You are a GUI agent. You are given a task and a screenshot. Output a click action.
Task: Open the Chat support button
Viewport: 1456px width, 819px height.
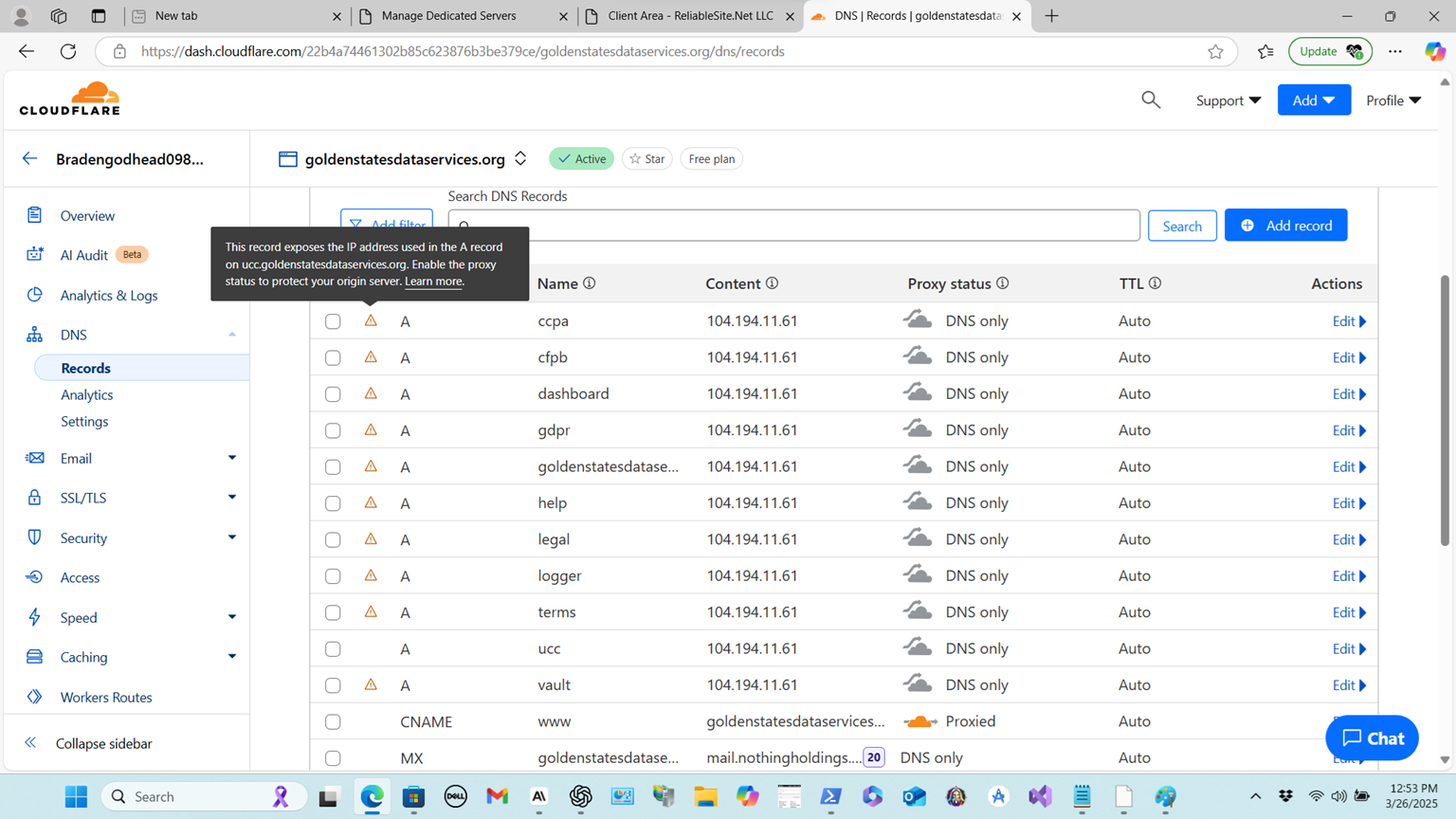pos(1372,737)
